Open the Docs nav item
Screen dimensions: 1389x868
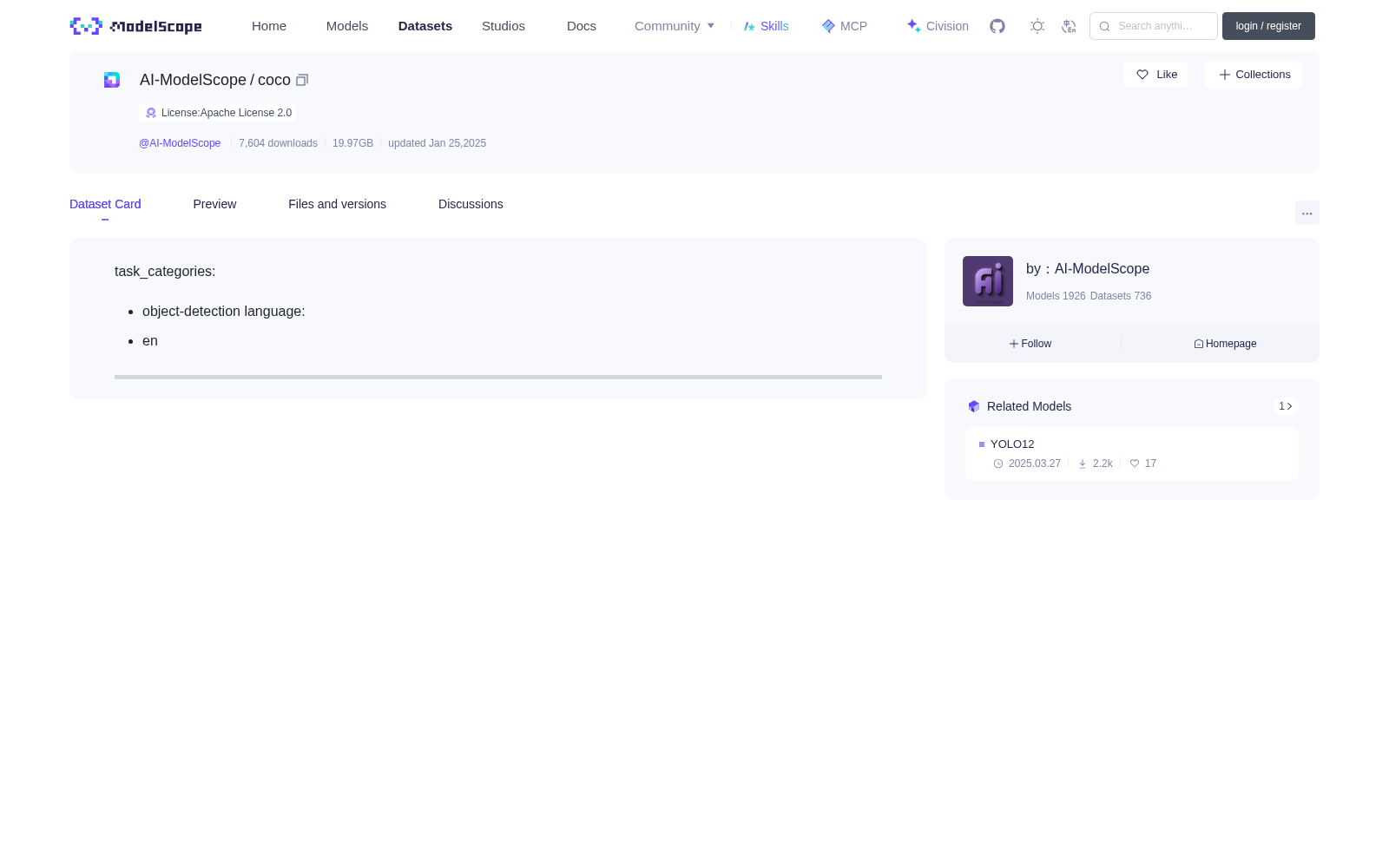582,26
